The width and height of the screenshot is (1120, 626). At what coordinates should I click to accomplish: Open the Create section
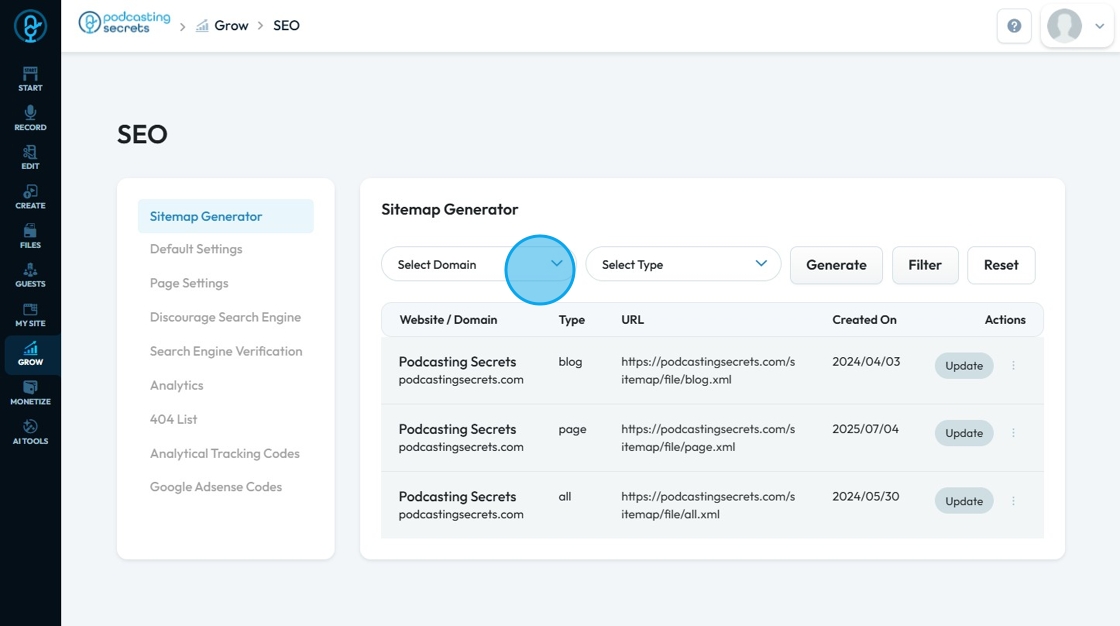tap(30, 196)
